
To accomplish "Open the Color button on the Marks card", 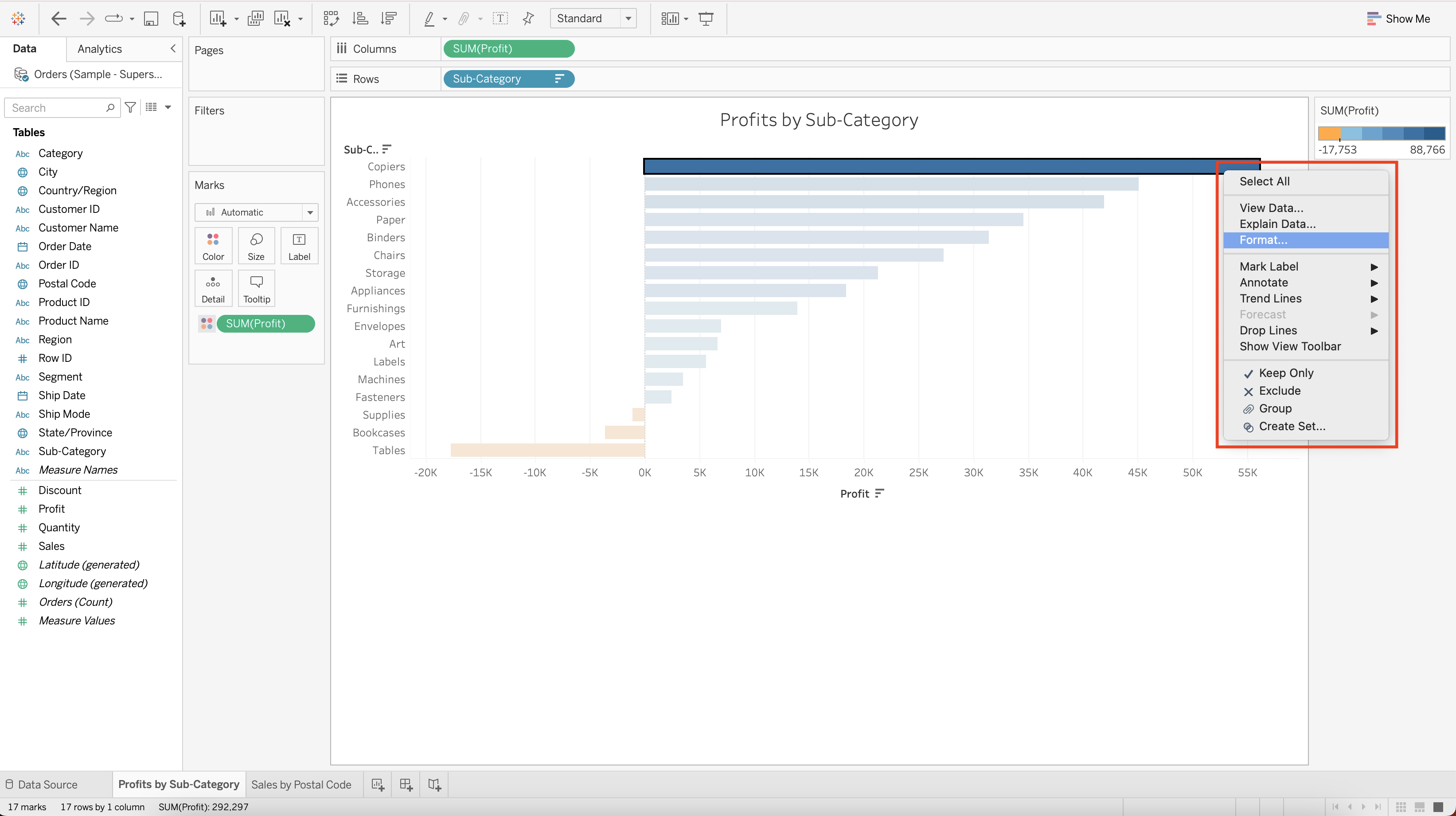I will tap(213, 245).
